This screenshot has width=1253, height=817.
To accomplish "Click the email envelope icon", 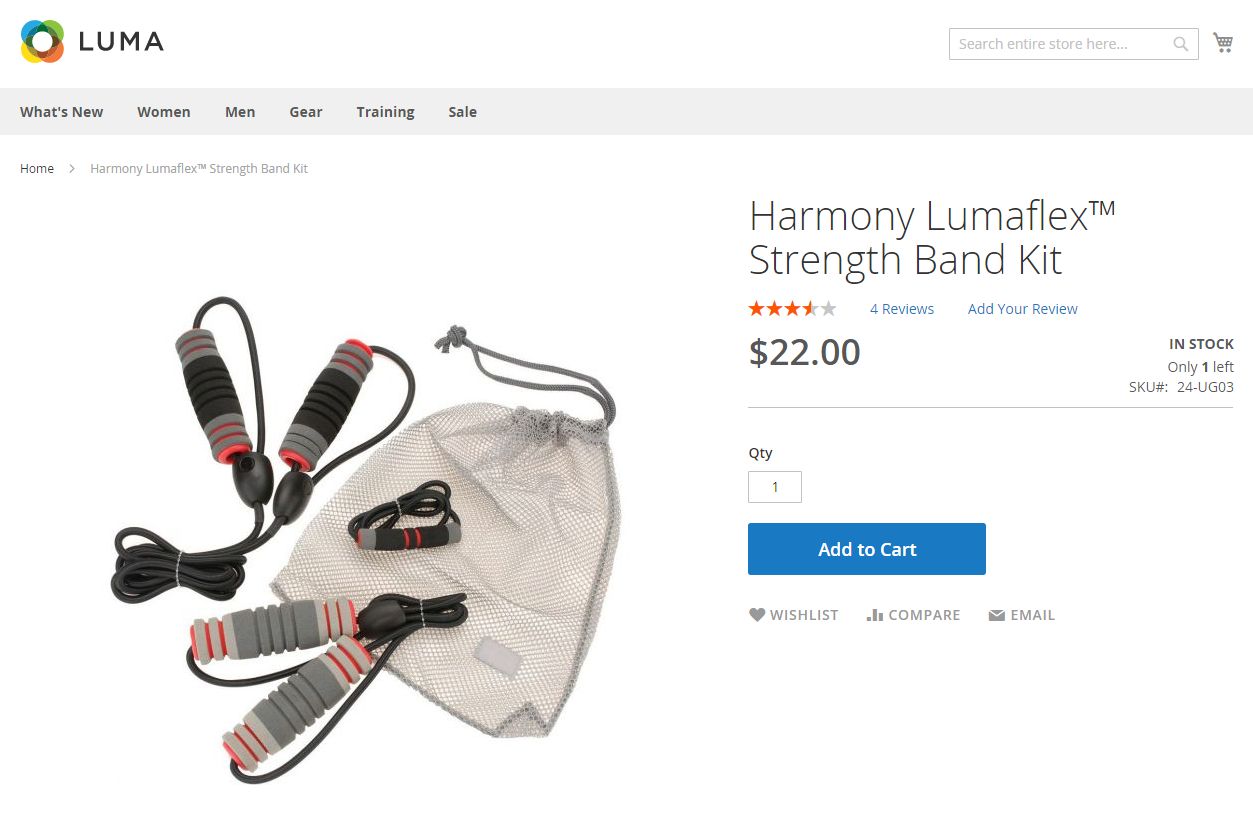I will (996, 615).
